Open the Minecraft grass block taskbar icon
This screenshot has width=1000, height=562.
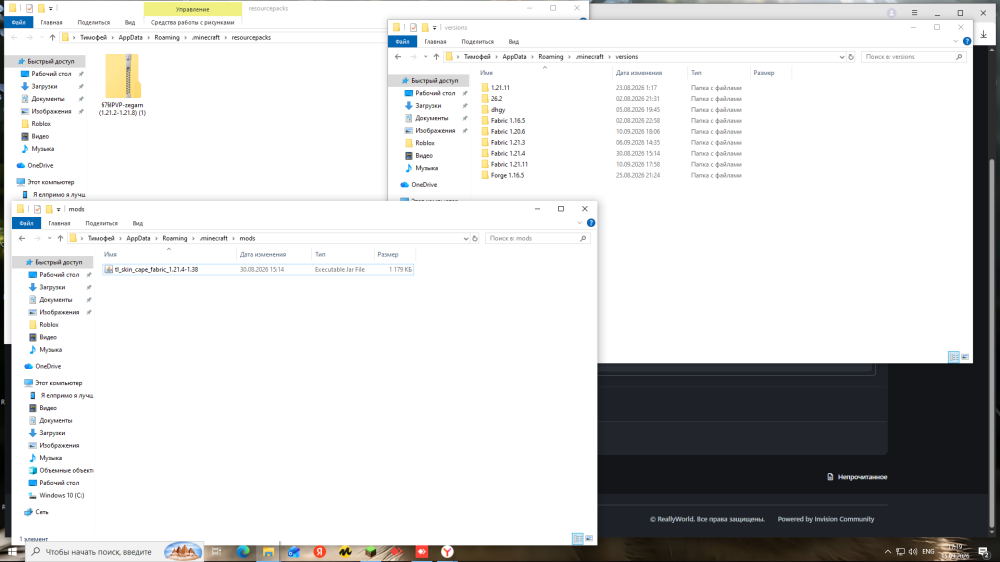coord(371,552)
